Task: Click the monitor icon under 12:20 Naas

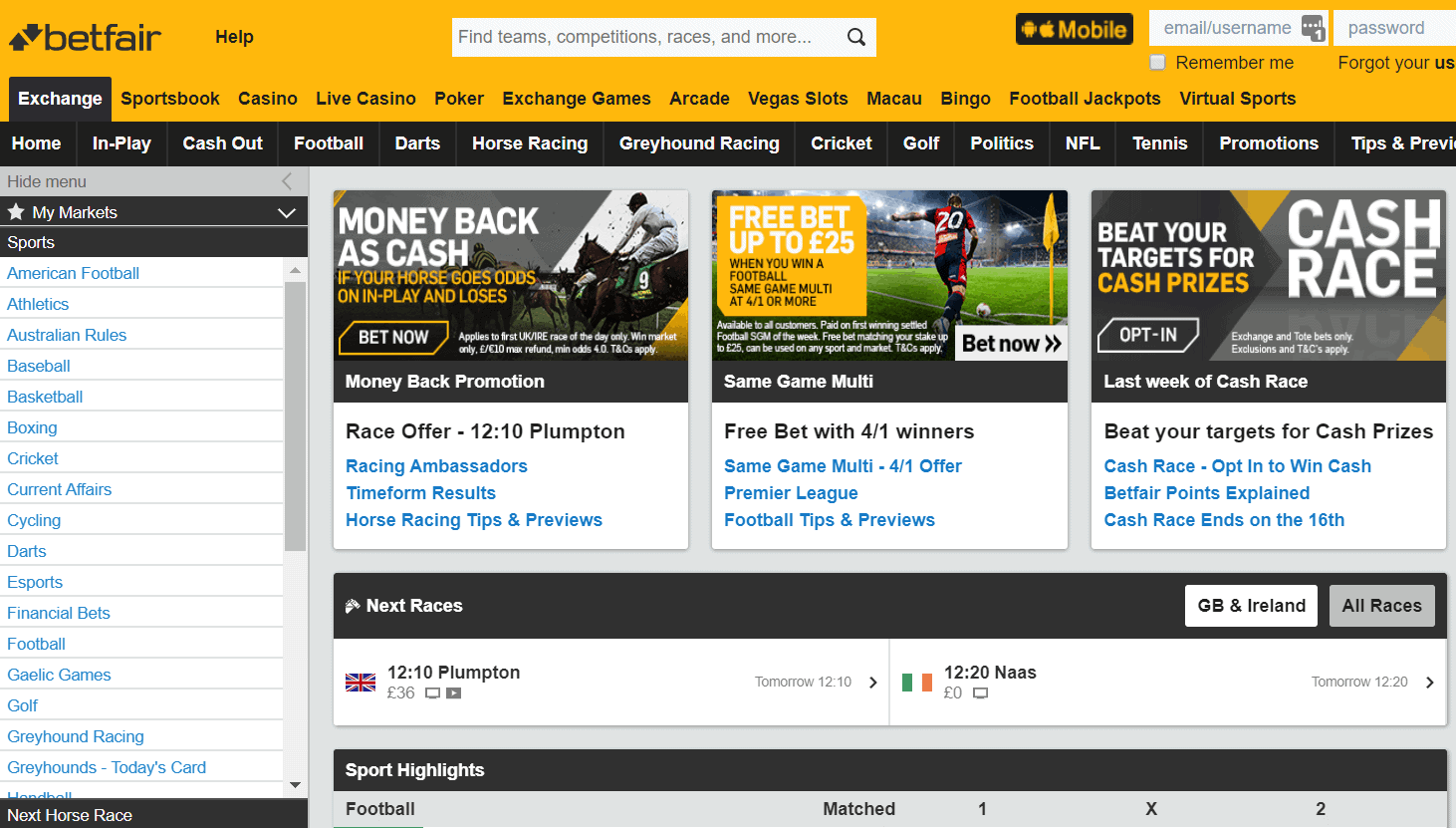Action: pos(980,693)
